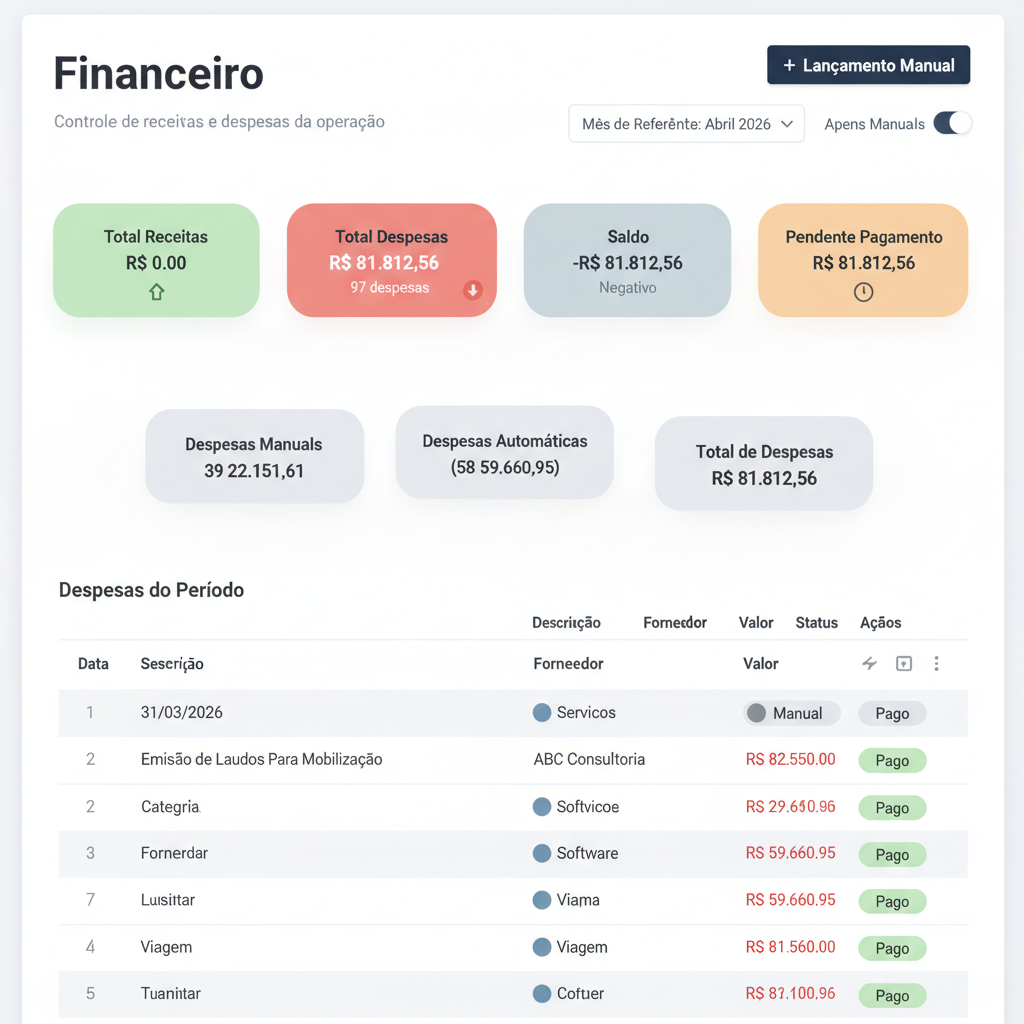Click the export box icon in table header
Image resolution: width=1024 pixels, height=1024 pixels.
(904, 664)
